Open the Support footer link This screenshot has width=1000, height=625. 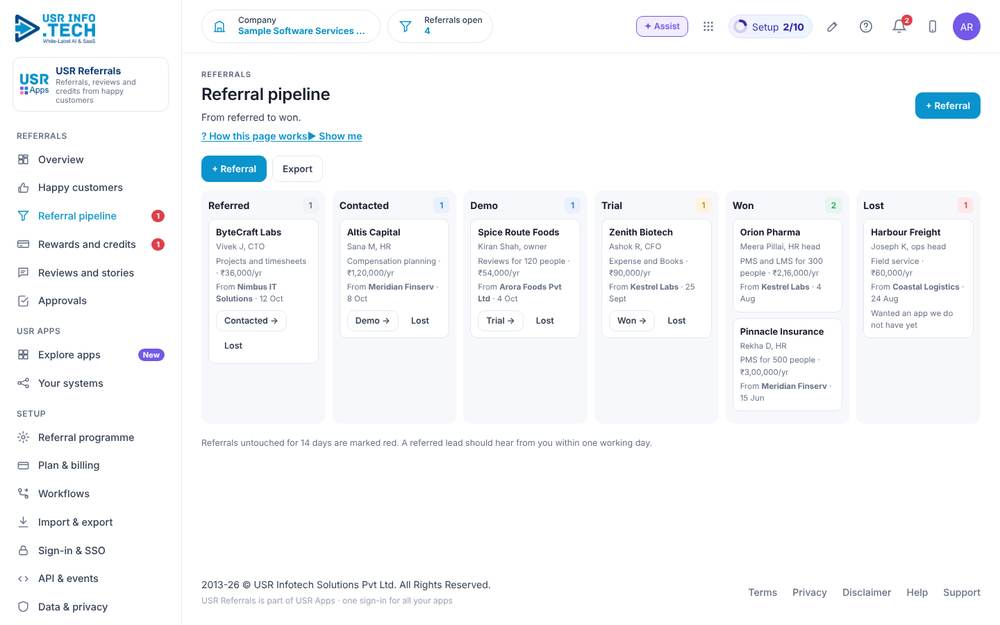(961, 592)
